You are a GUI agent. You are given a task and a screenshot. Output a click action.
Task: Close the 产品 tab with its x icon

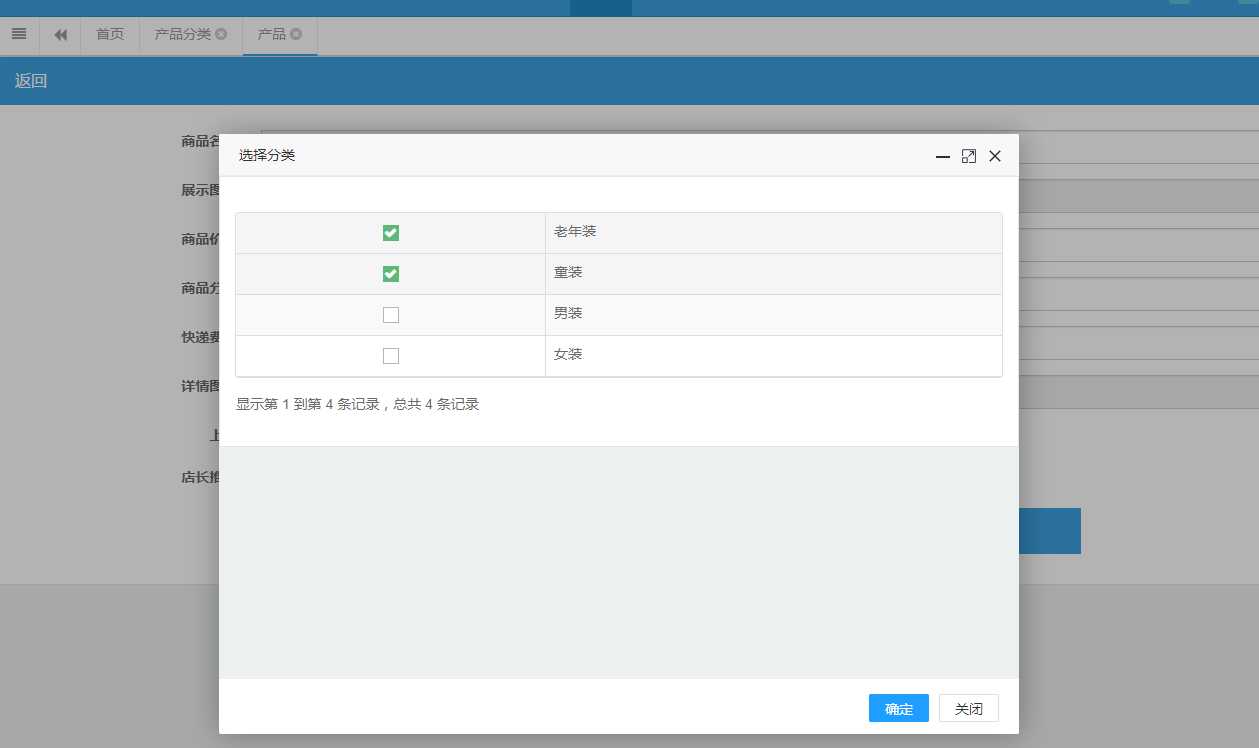(296, 34)
